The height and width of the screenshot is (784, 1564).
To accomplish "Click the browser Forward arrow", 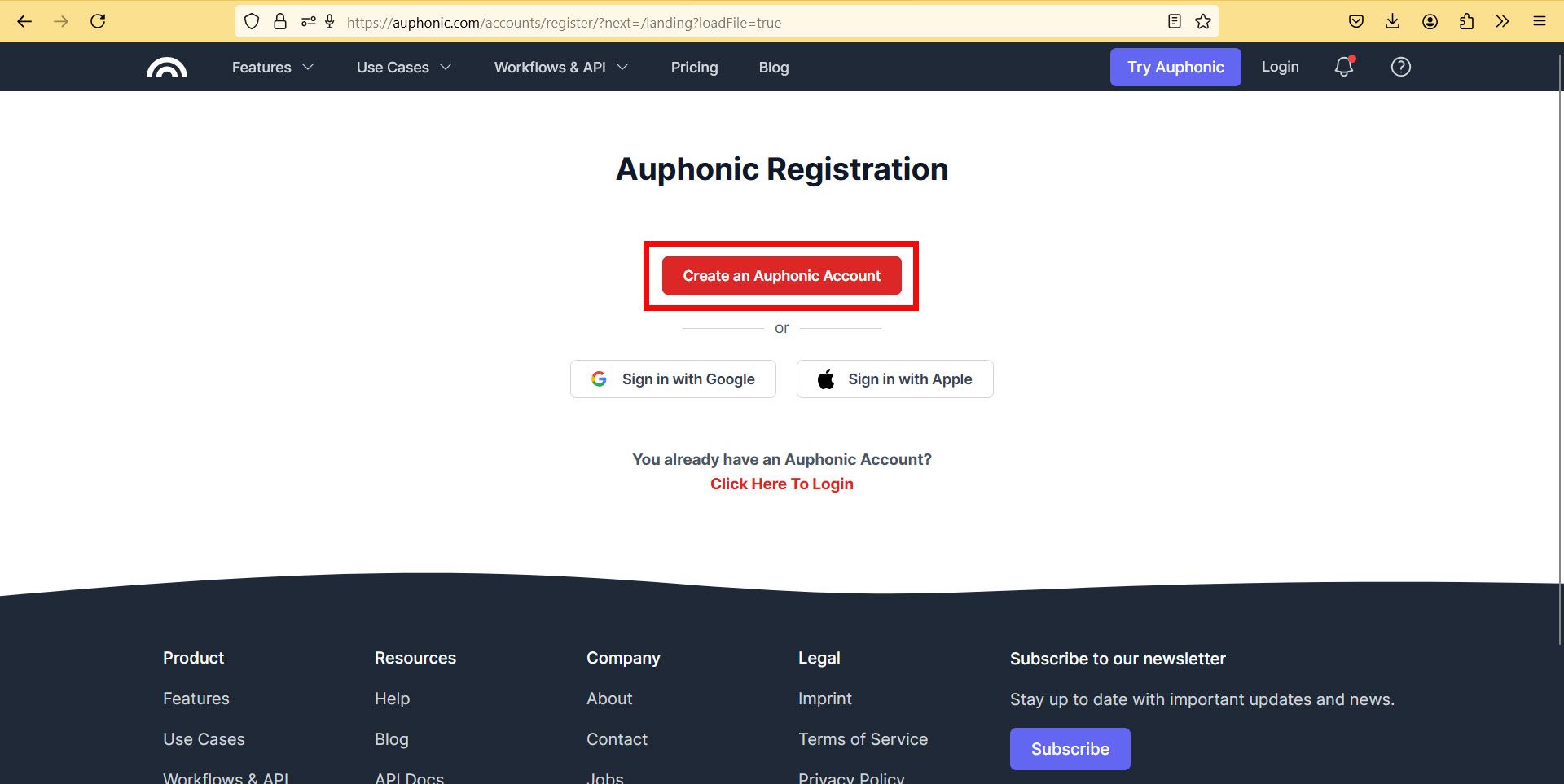I will coord(61,21).
